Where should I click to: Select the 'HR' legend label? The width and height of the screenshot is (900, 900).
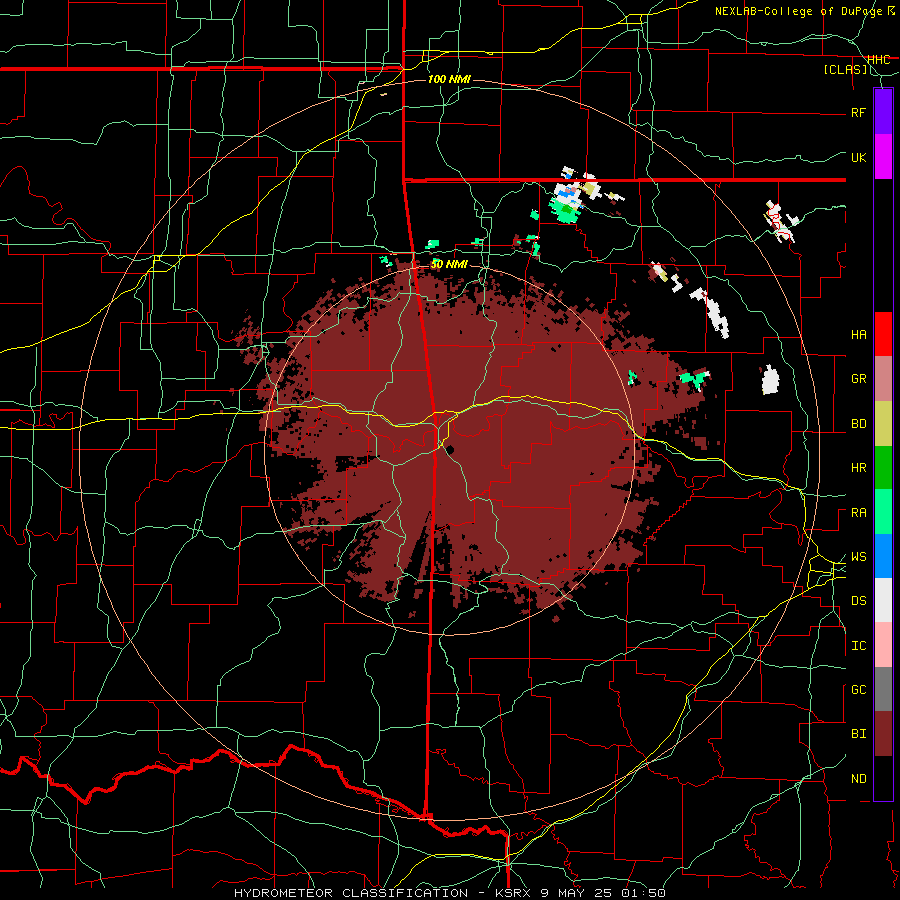(x=858, y=468)
